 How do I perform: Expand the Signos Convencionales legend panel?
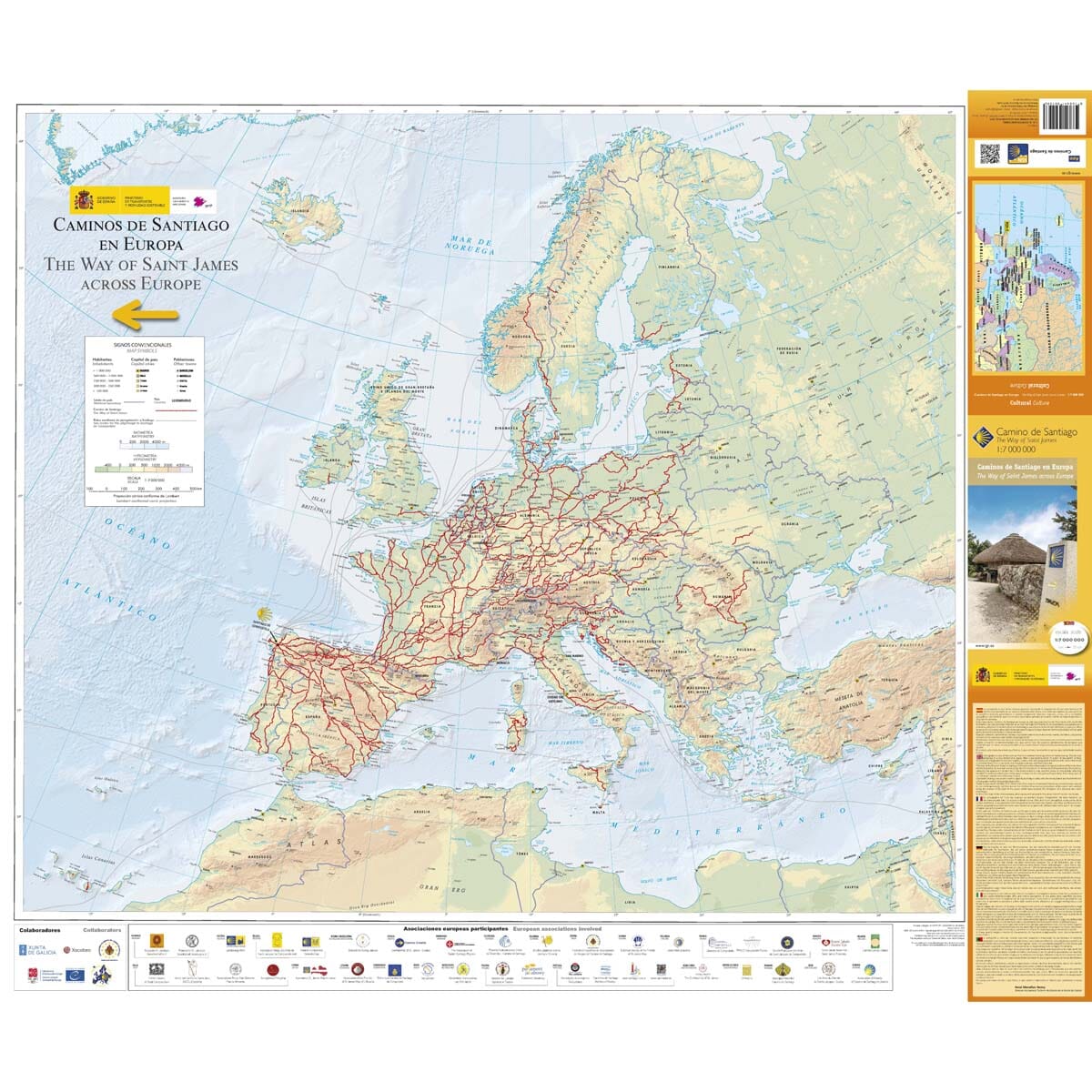143,345
